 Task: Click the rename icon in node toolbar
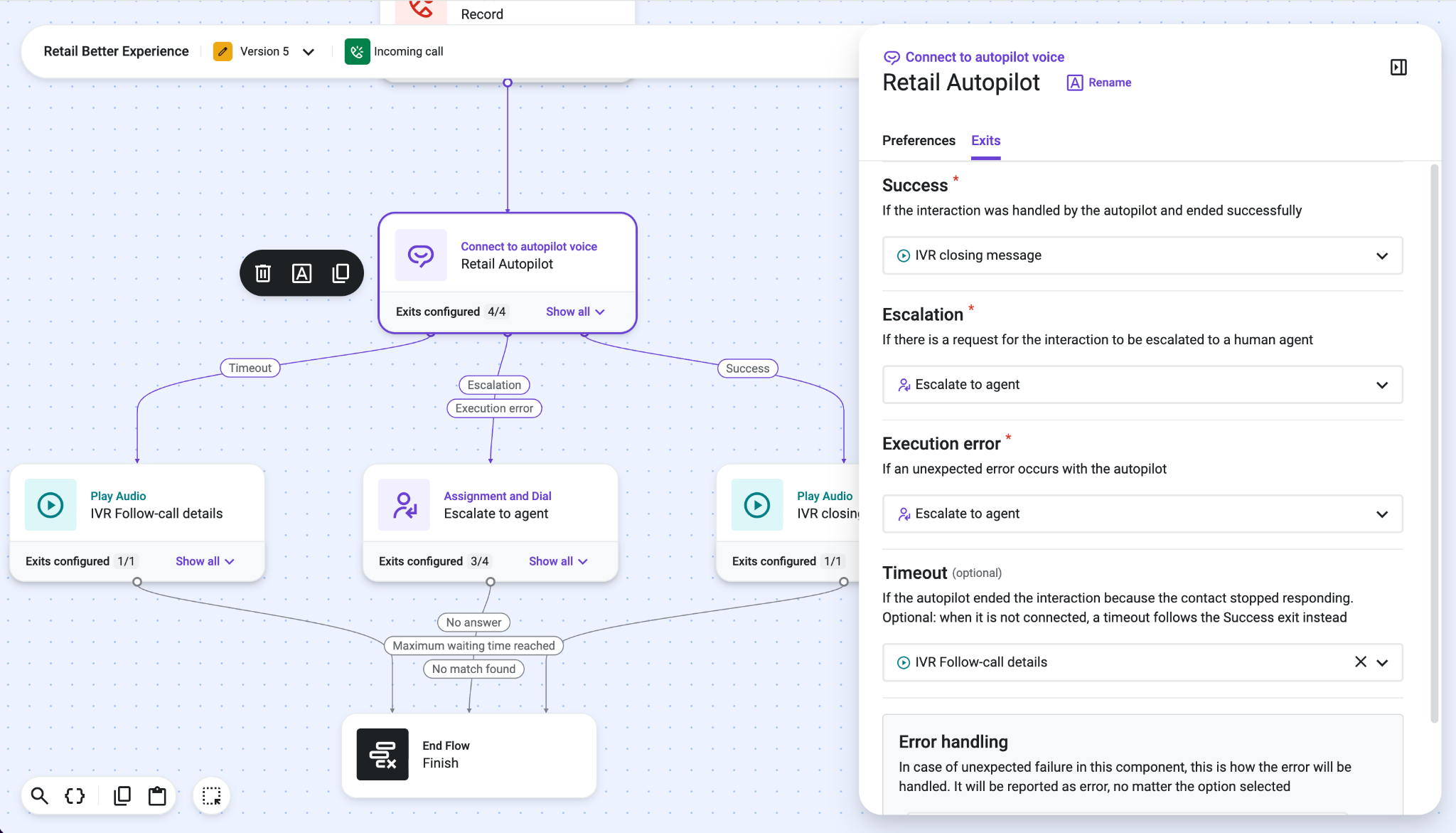[x=301, y=273]
